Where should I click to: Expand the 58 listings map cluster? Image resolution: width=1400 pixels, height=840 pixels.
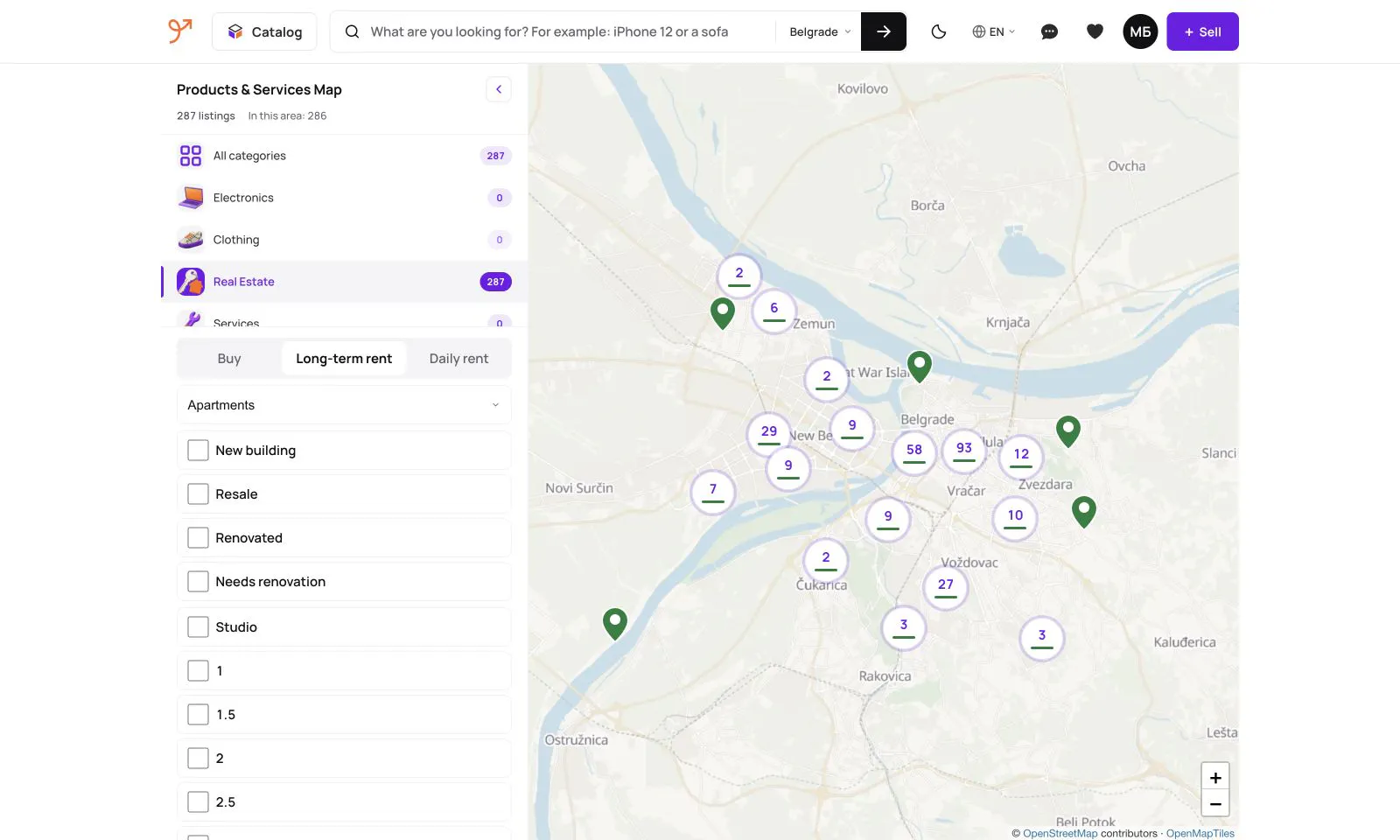click(x=914, y=452)
